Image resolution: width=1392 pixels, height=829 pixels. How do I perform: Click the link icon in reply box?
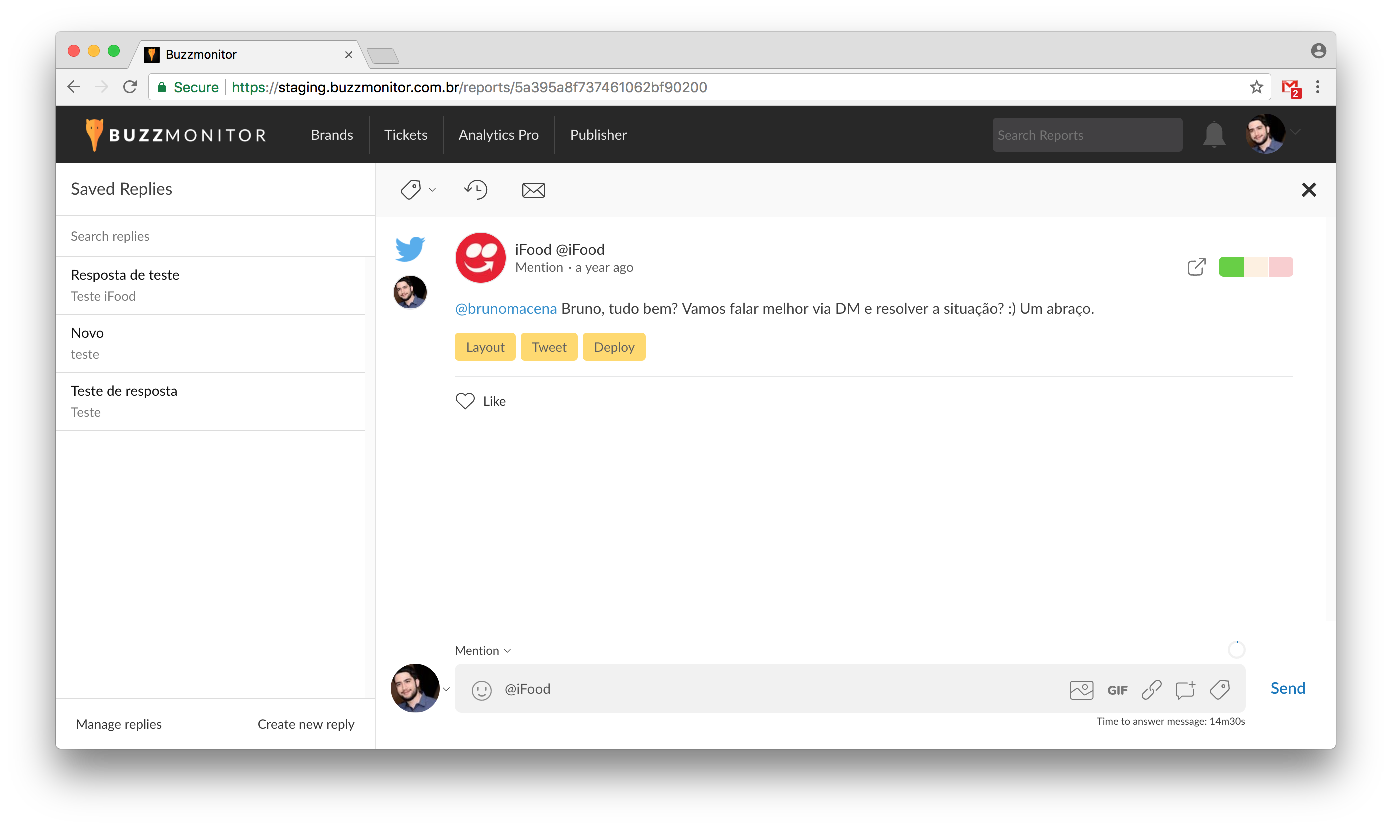(1151, 690)
